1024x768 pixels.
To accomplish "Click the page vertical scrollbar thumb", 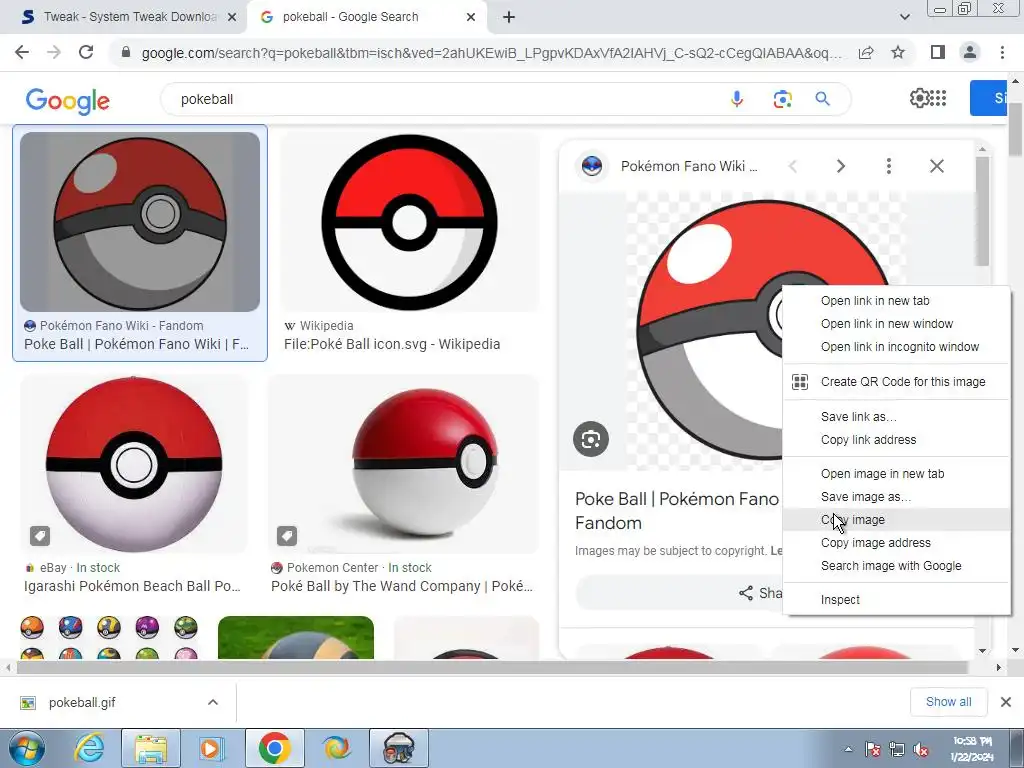I will [1015, 129].
